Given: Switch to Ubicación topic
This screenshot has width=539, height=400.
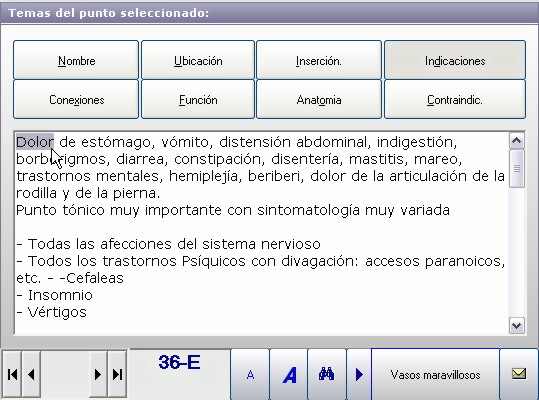Looking at the screenshot, I should 198,60.
